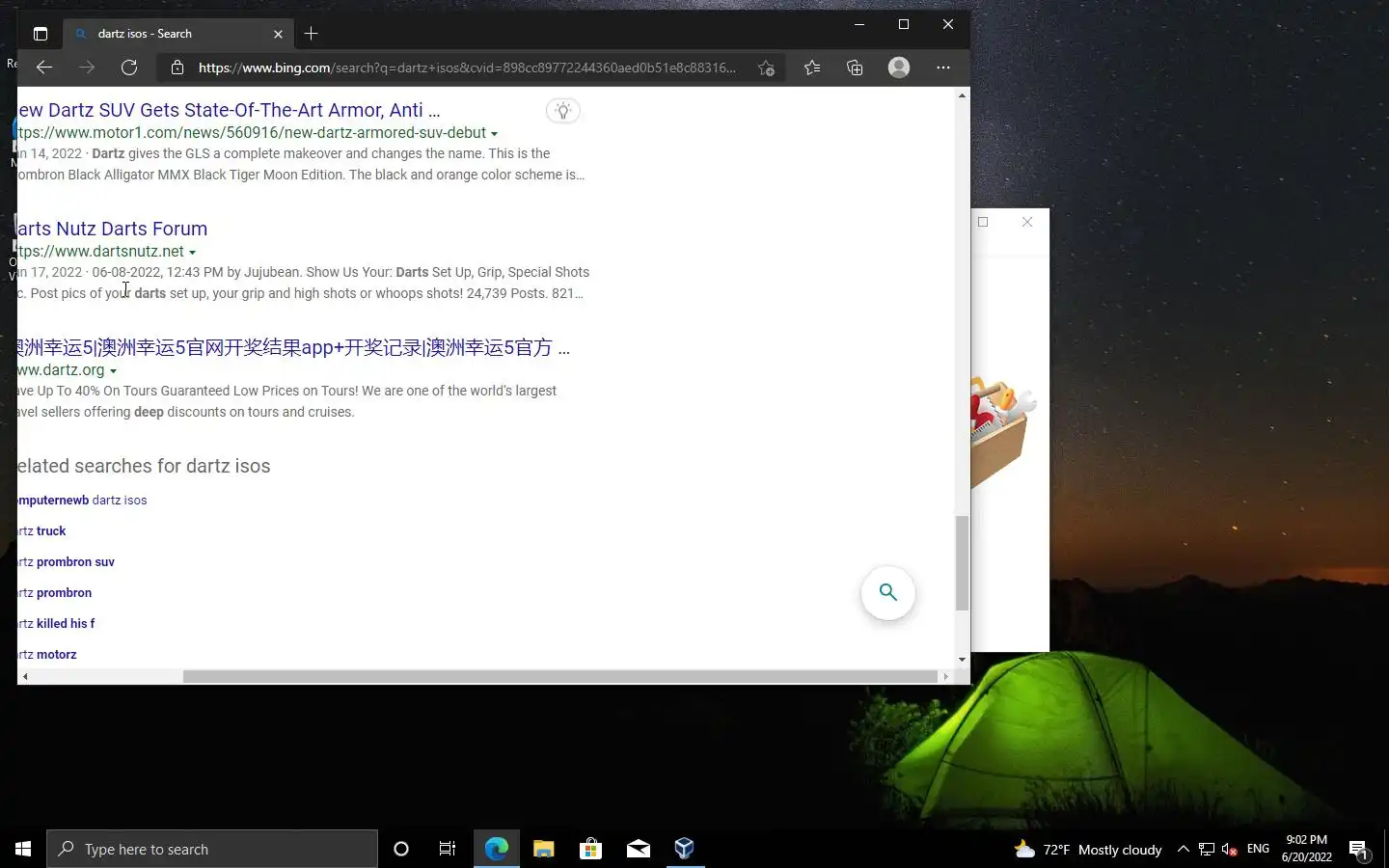
Task: Expand the dartsnutz.net URL dropdown arrow
Action: point(192,253)
